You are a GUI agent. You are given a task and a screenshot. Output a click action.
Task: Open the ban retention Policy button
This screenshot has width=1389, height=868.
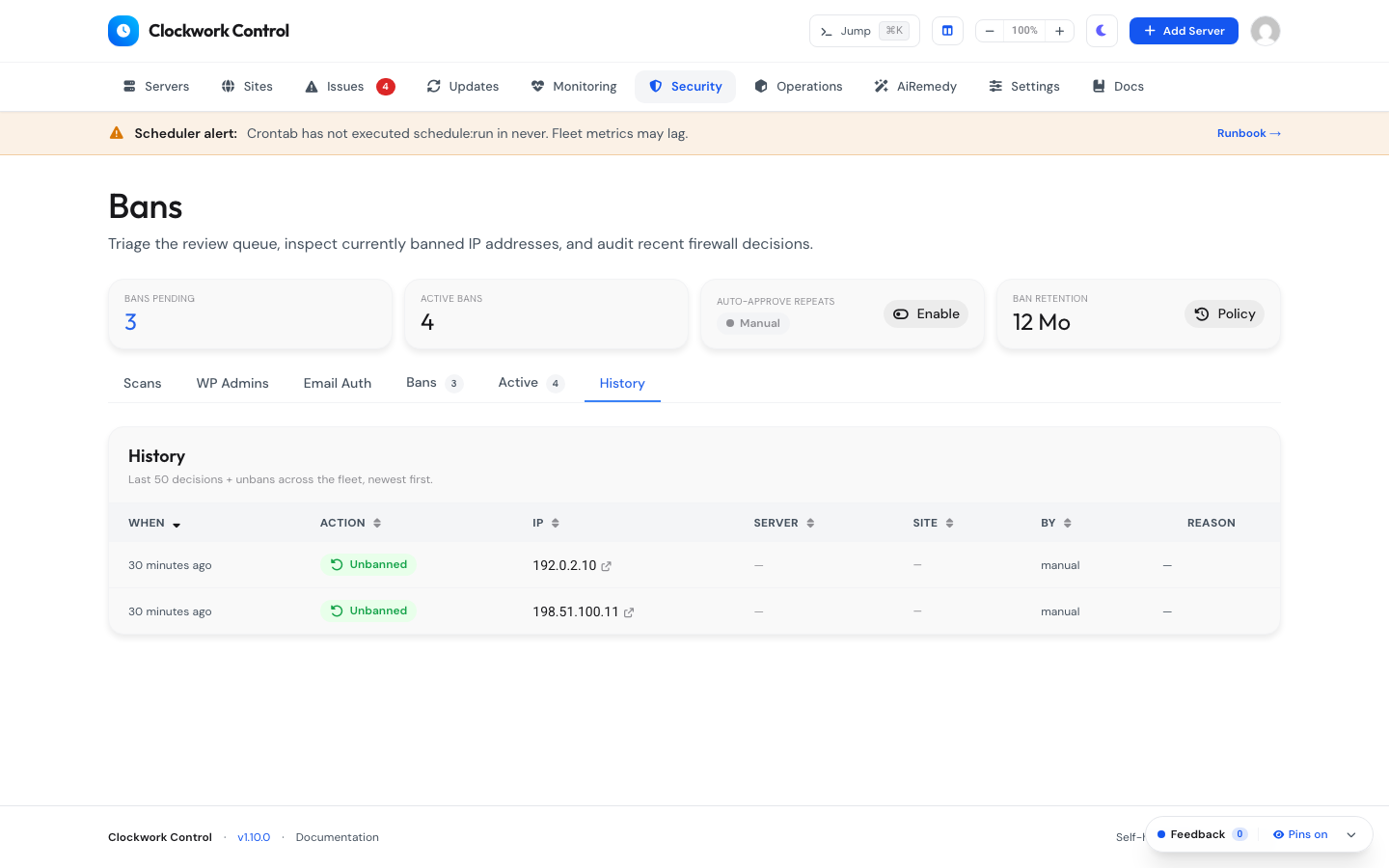(1224, 314)
